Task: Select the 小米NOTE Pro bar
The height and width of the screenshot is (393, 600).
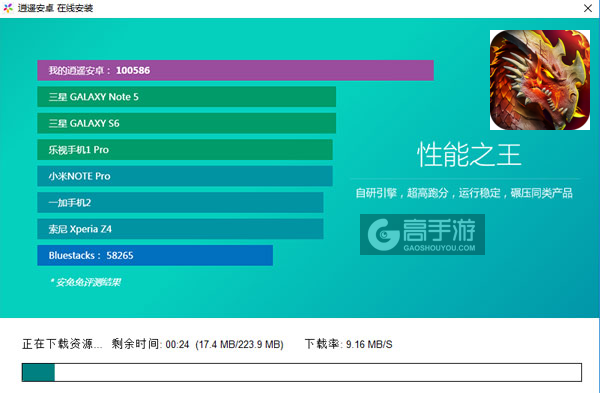Action: tap(185, 176)
